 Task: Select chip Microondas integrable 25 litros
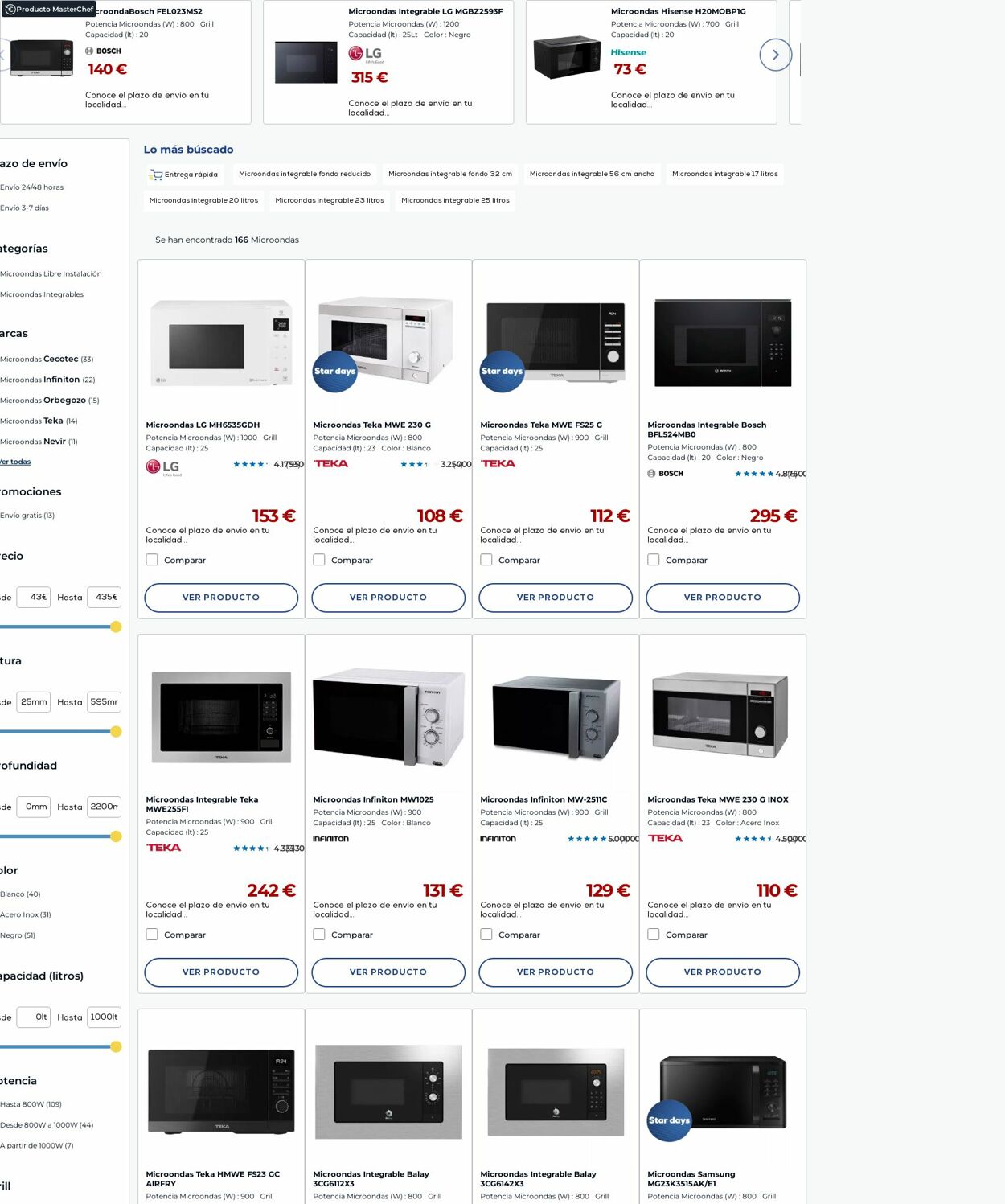pos(455,200)
